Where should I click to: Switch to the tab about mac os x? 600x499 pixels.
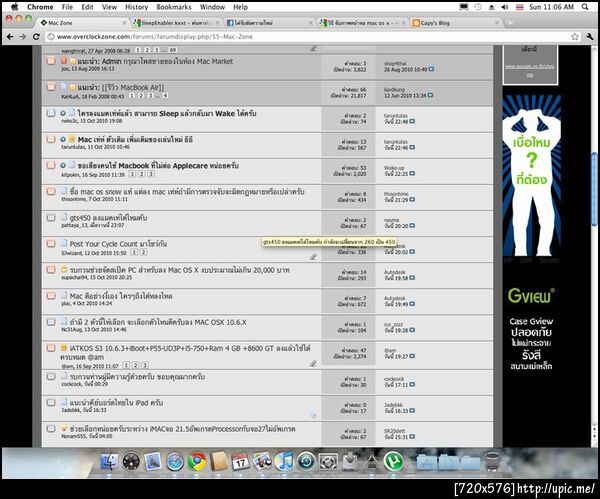click(x=362, y=23)
